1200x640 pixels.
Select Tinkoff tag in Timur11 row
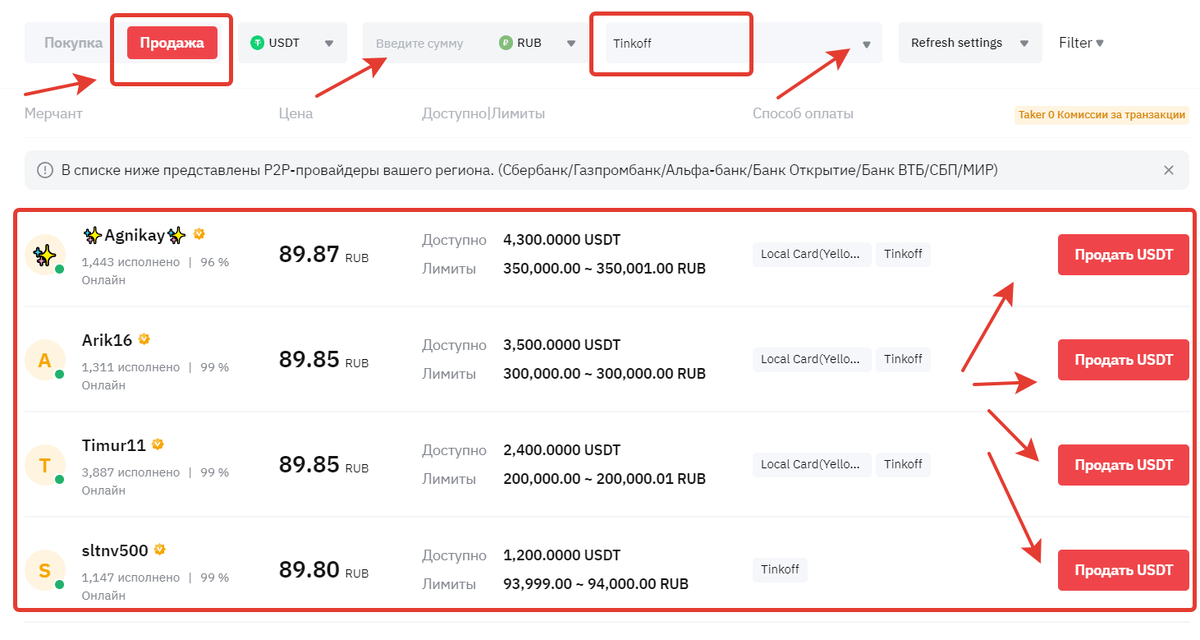903,464
